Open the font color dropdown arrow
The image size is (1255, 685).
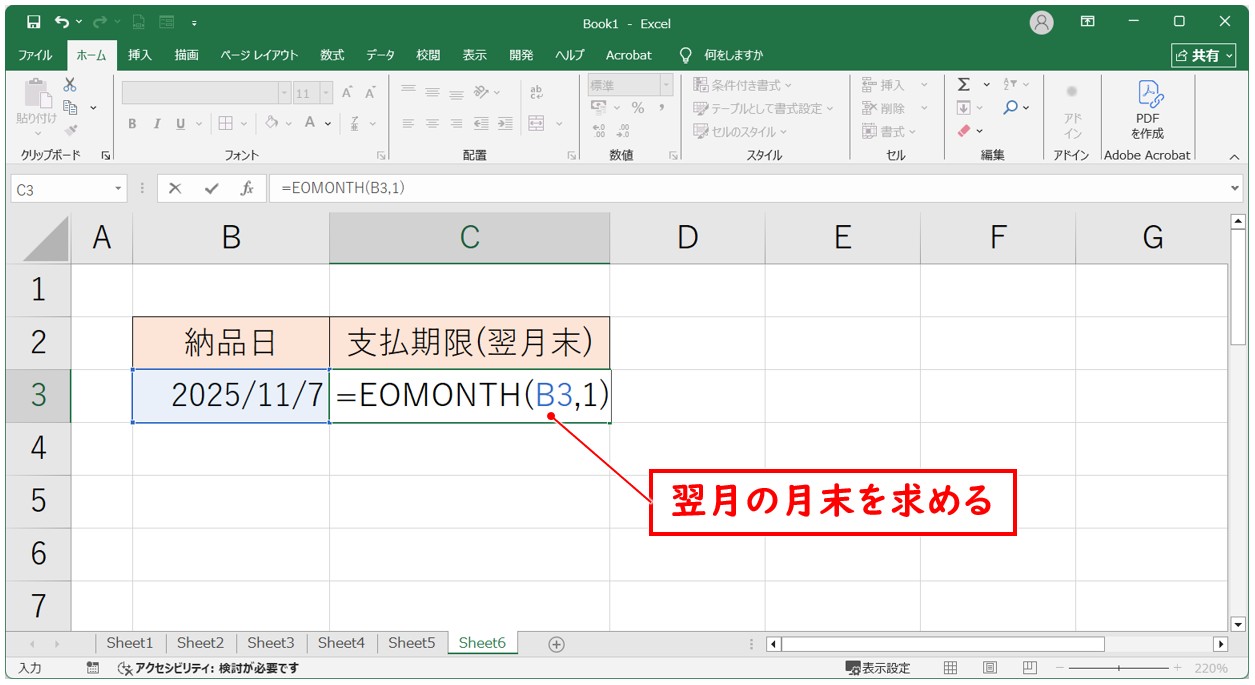click(x=328, y=124)
